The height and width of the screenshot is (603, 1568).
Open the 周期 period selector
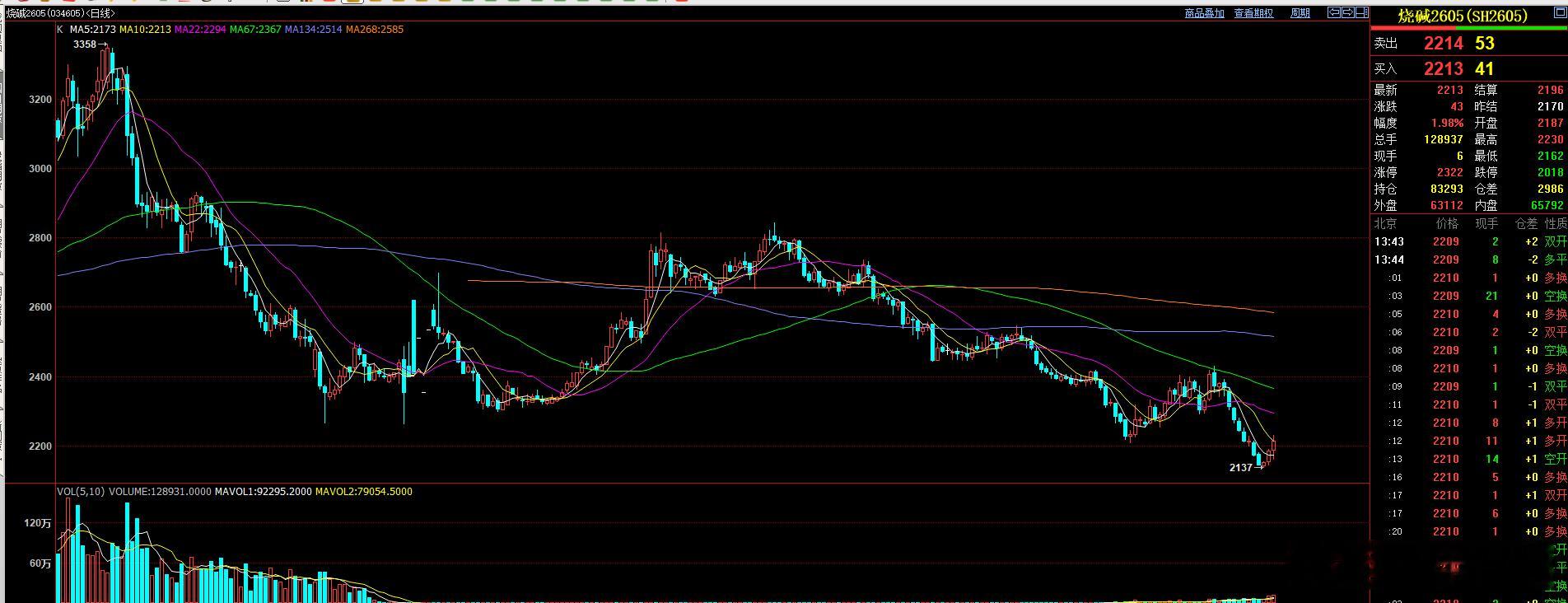tap(1300, 13)
